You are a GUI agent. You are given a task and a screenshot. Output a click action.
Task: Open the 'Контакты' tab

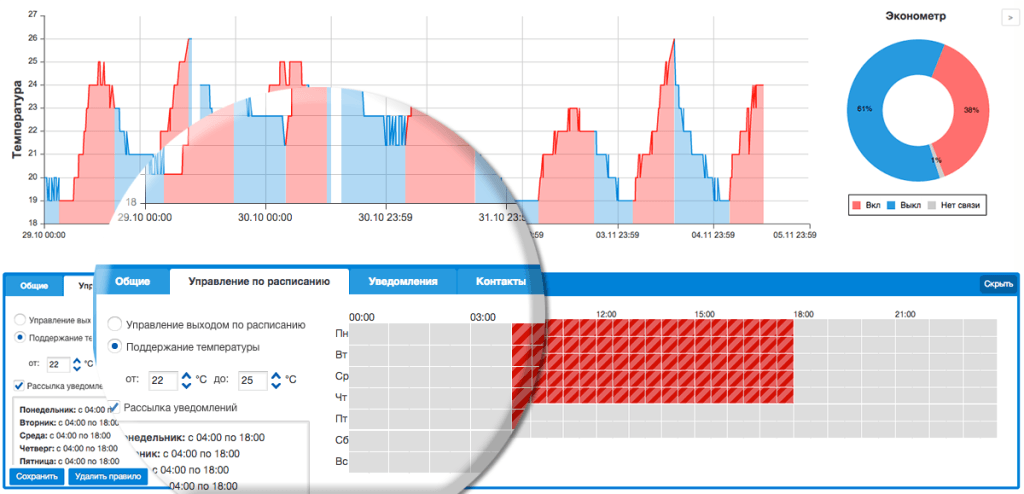click(x=501, y=282)
